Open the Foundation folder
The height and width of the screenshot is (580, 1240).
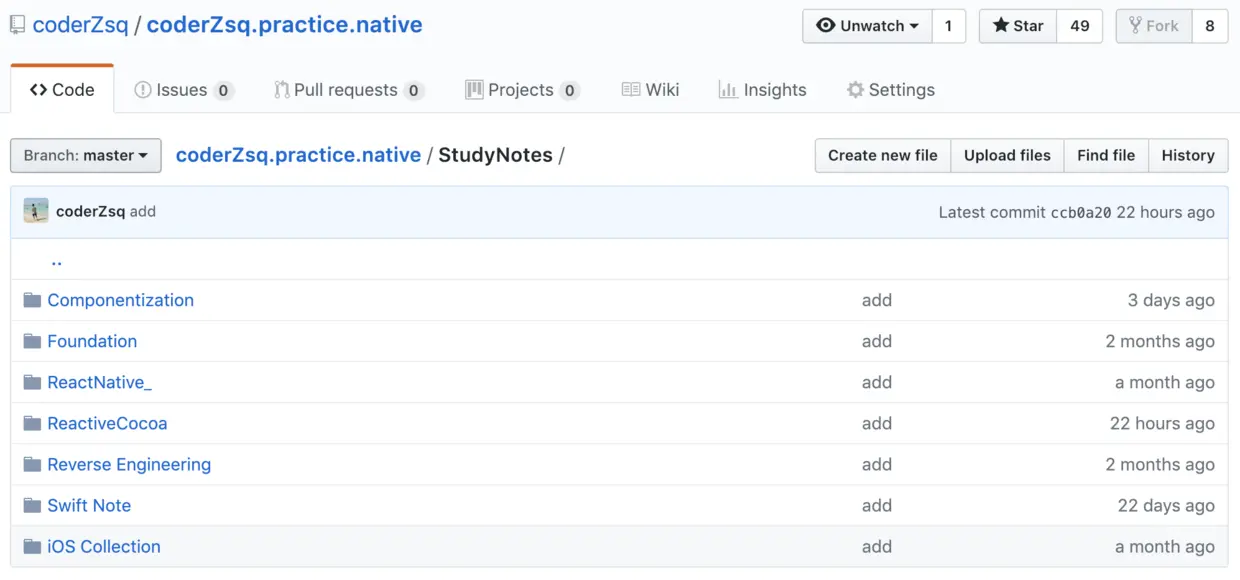pyautogui.click(x=92, y=341)
